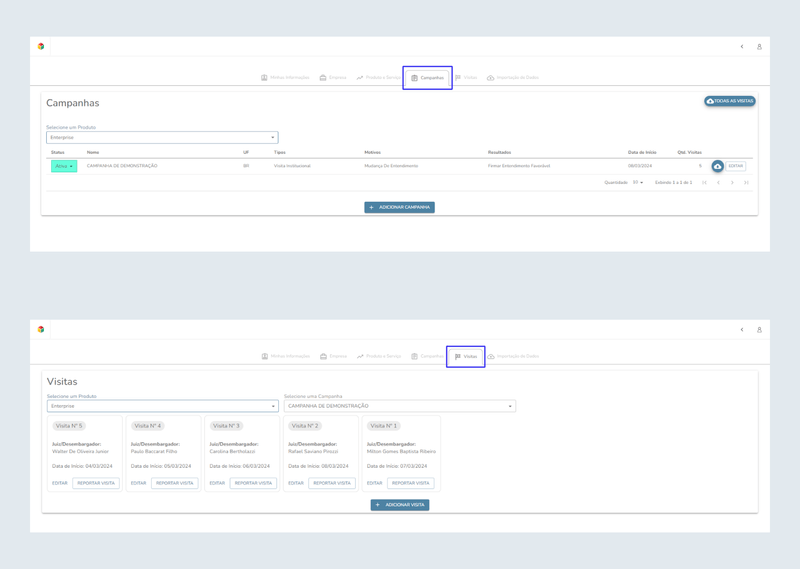Click EDITAR on the Visita Nº 4 card

pyautogui.click(x=138, y=483)
